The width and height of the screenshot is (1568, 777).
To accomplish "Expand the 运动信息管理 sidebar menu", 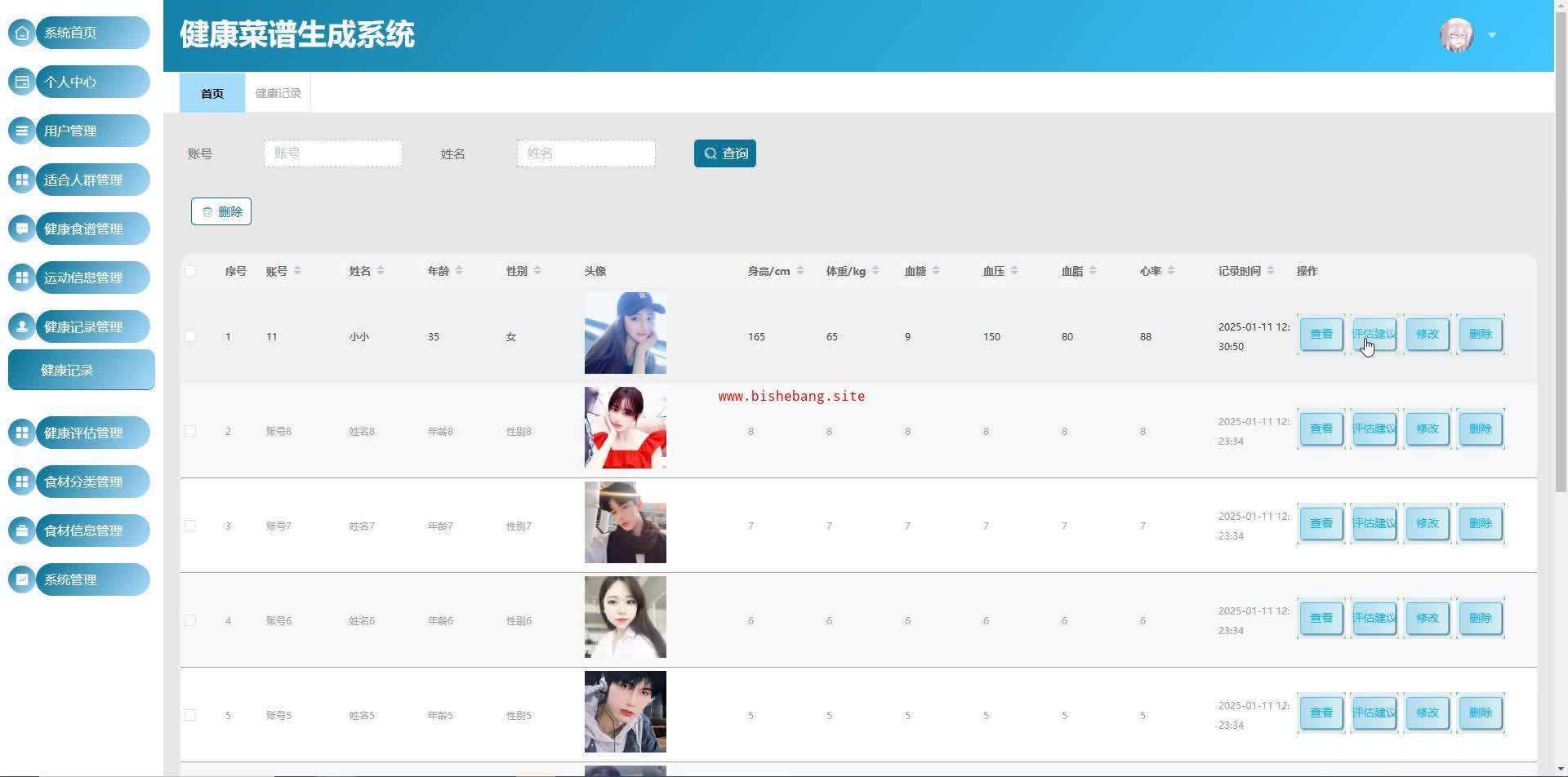I will point(92,277).
